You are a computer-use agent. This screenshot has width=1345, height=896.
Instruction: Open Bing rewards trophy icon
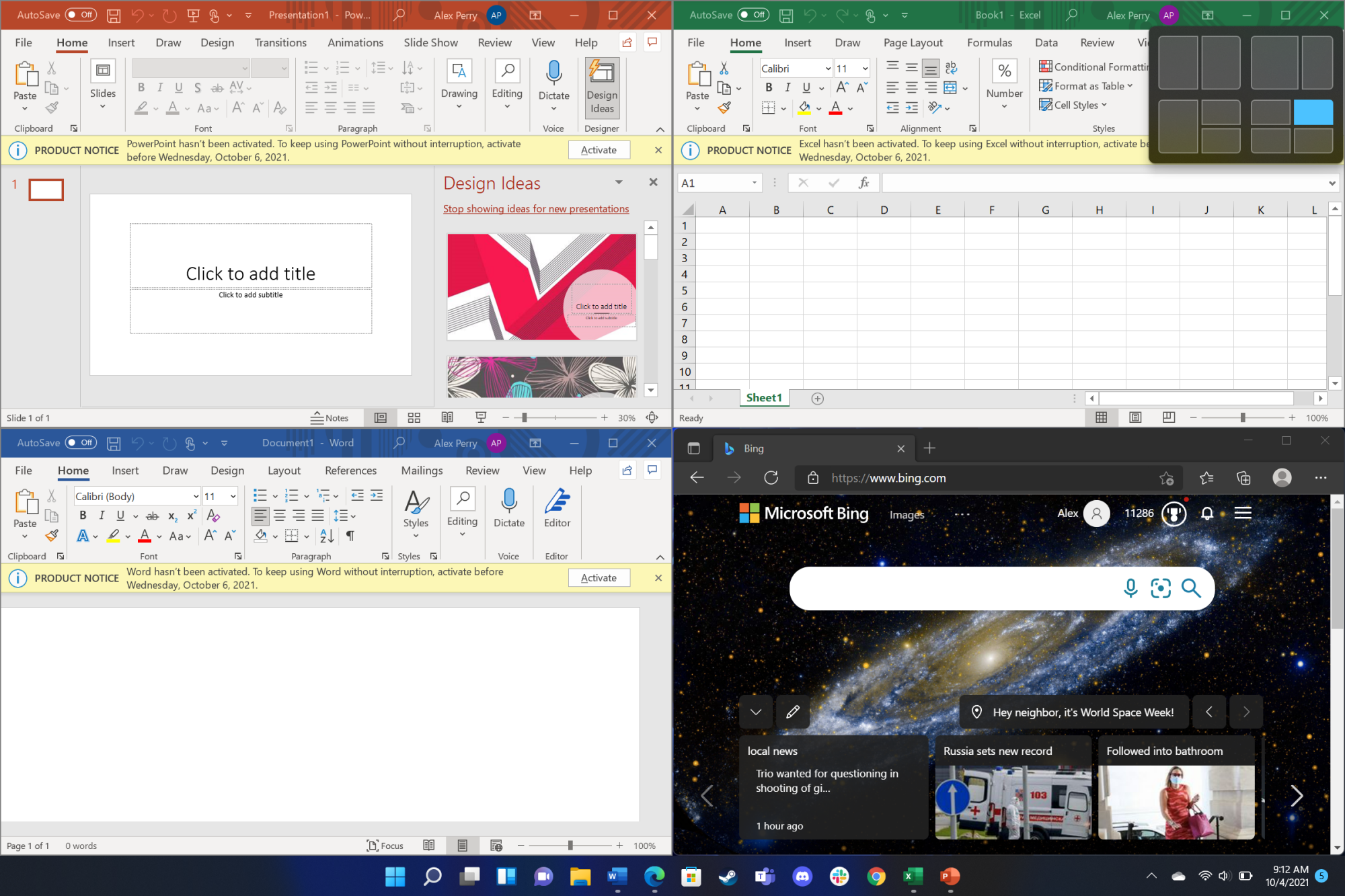tap(1174, 514)
